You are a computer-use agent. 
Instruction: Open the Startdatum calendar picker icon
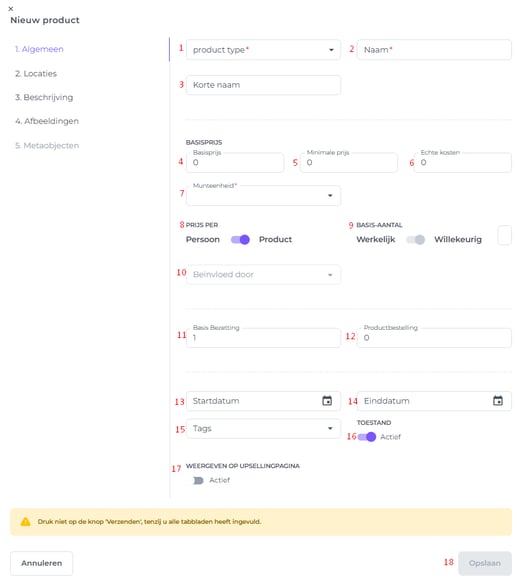point(327,401)
